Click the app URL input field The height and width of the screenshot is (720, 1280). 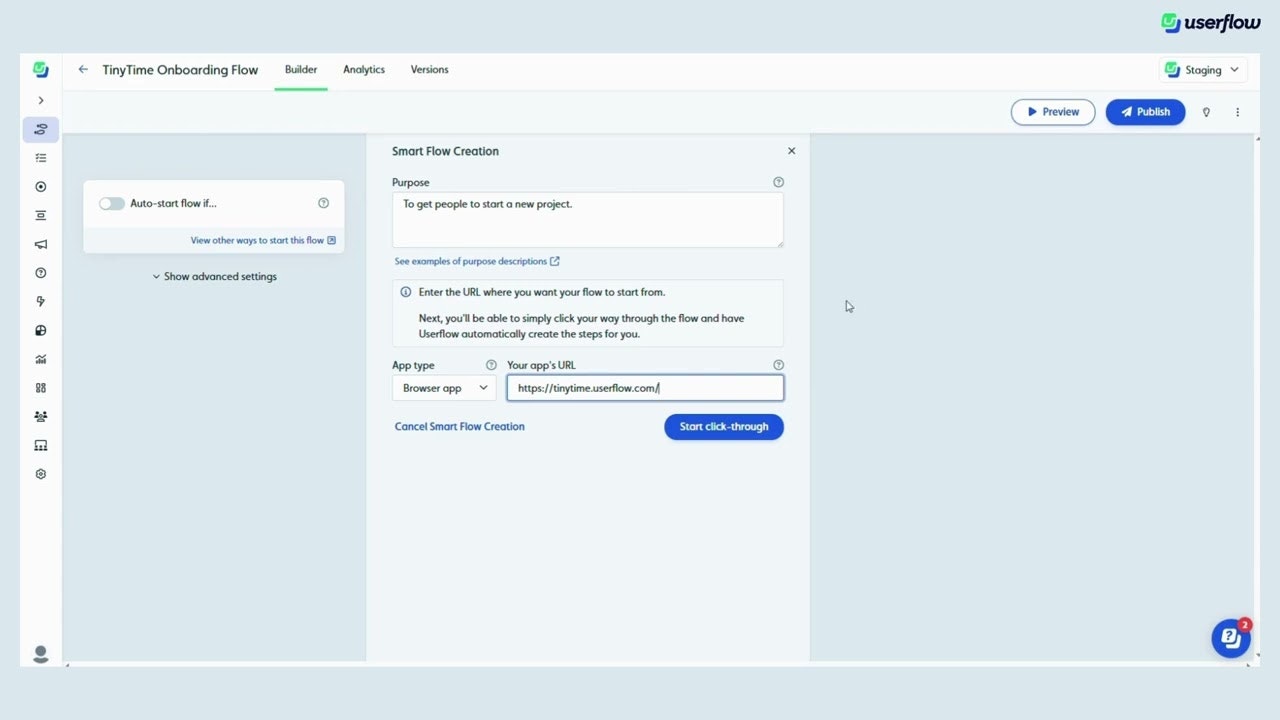(x=645, y=388)
